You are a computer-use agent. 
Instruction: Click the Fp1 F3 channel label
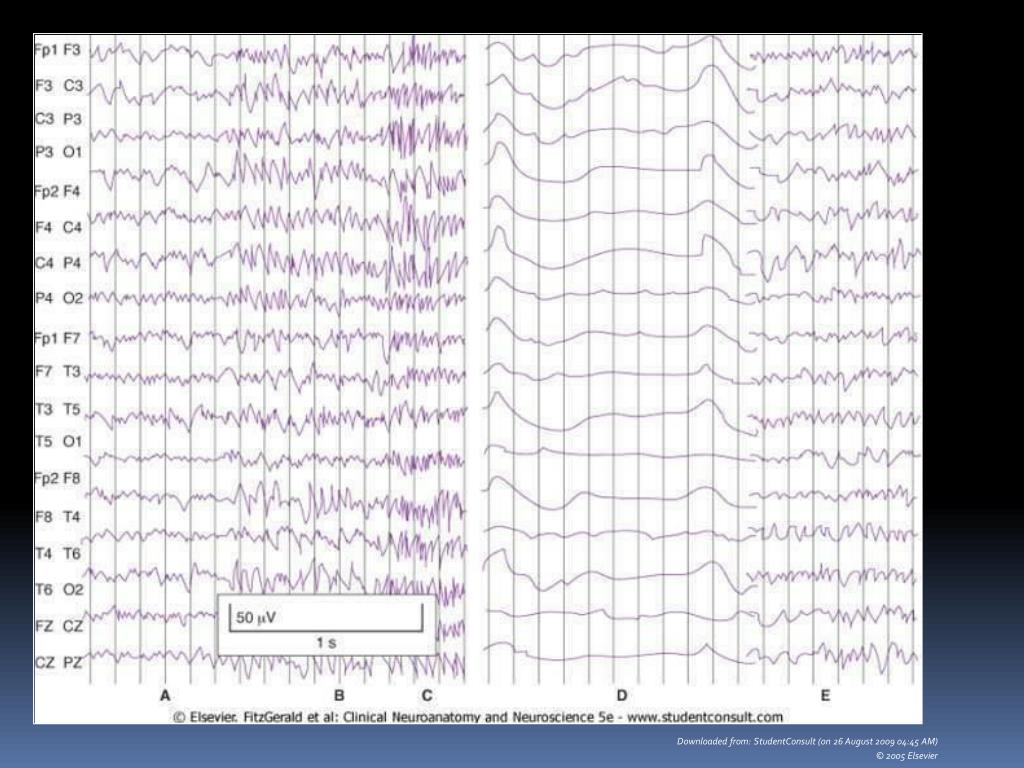58,50
